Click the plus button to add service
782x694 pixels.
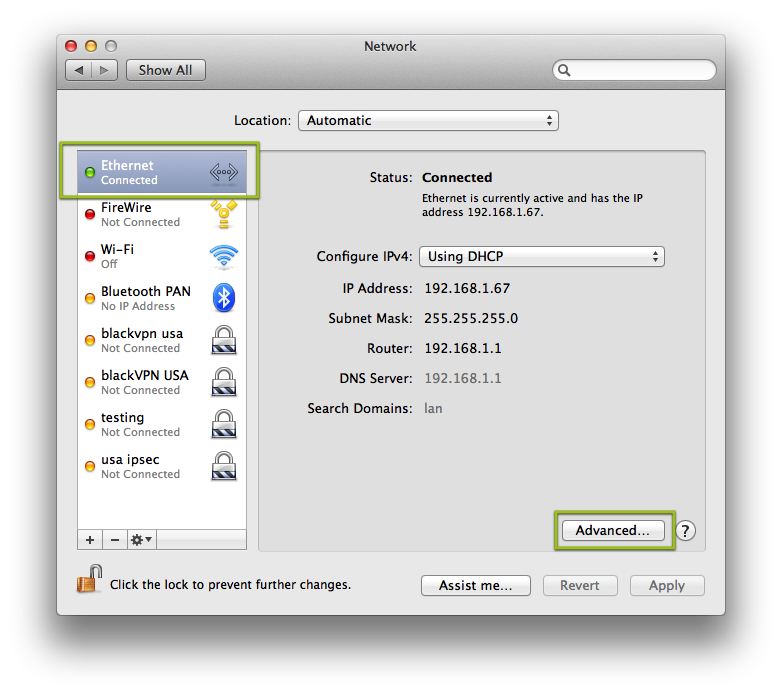(90, 540)
